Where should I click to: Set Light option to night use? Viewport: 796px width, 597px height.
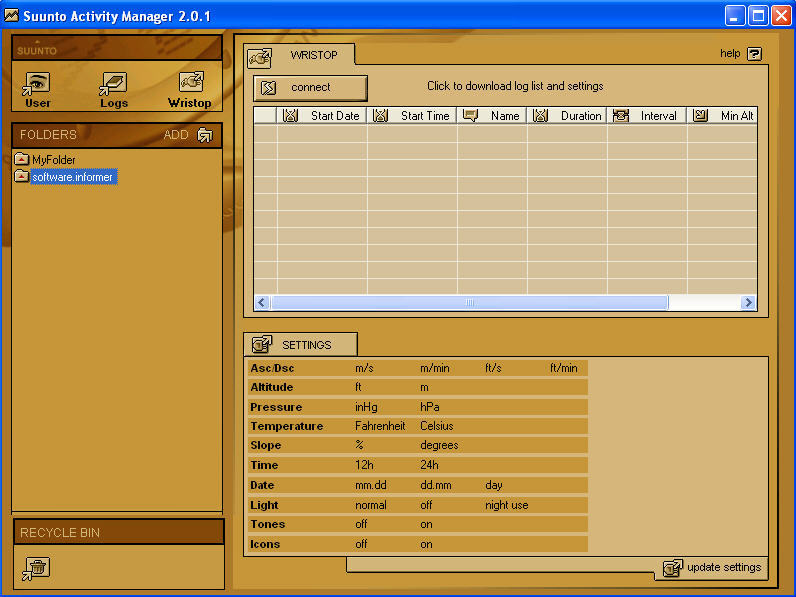click(506, 505)
